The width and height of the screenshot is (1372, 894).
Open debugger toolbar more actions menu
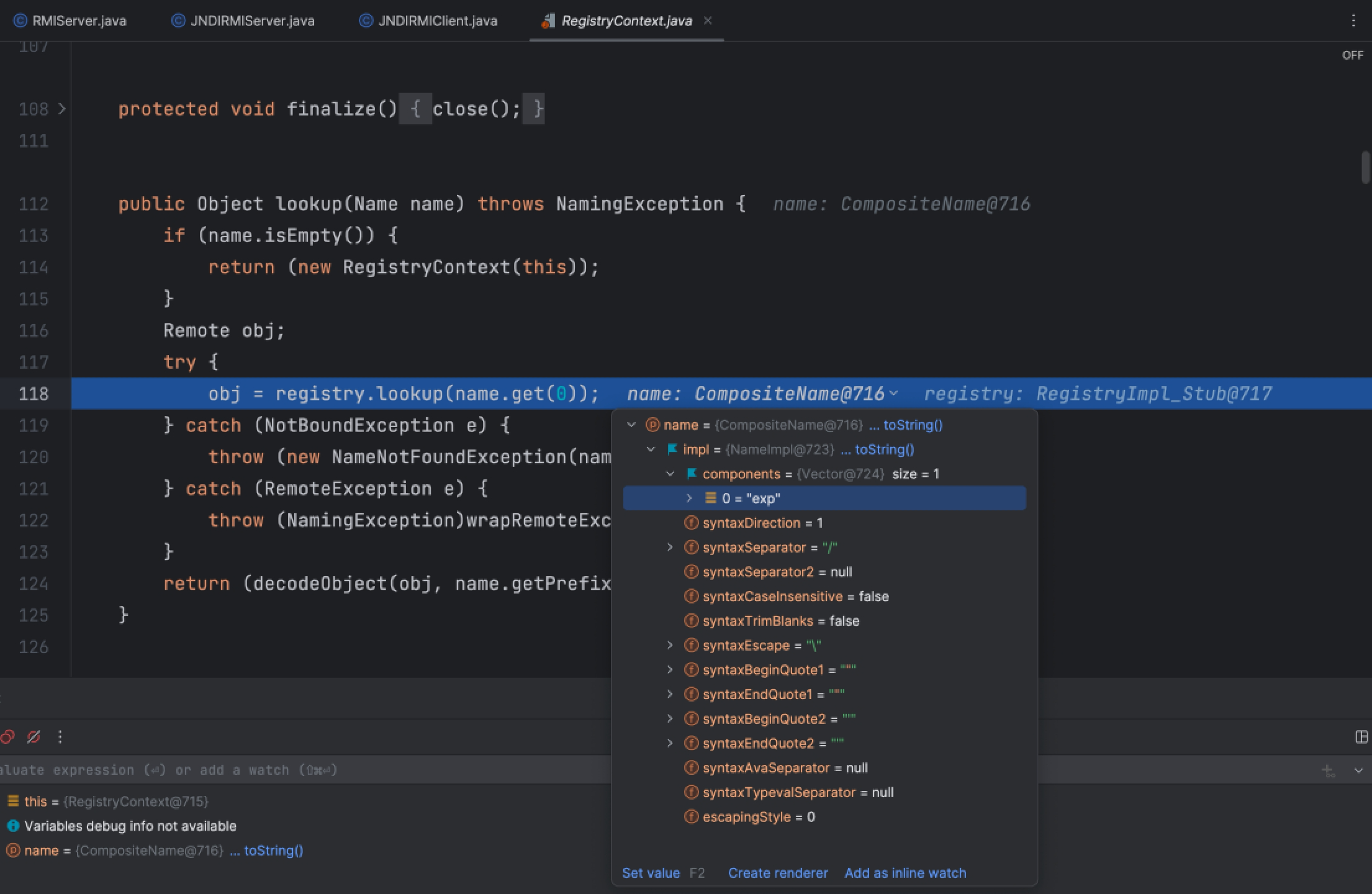(60, 737)
